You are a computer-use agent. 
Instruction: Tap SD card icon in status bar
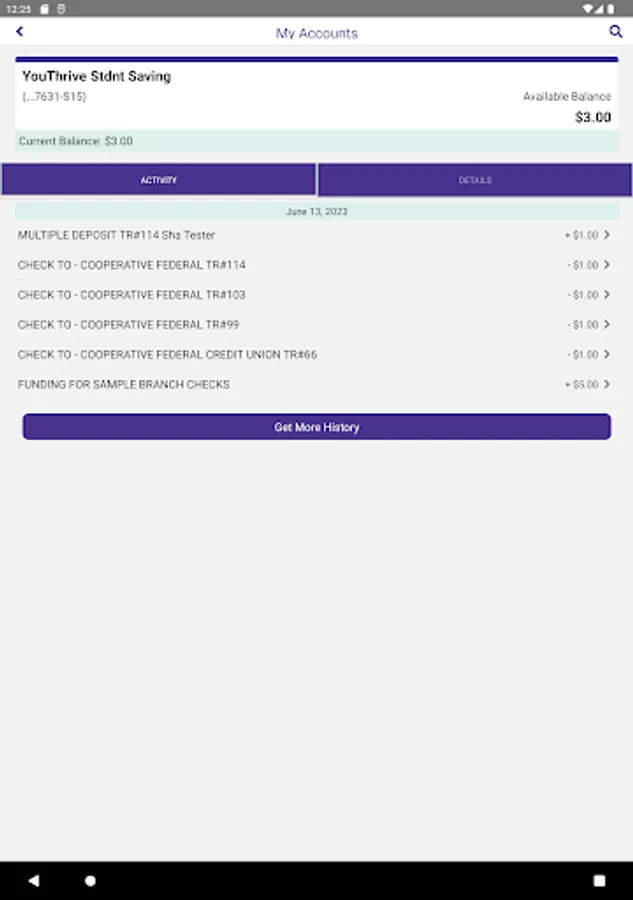click(x=44, y=9)
